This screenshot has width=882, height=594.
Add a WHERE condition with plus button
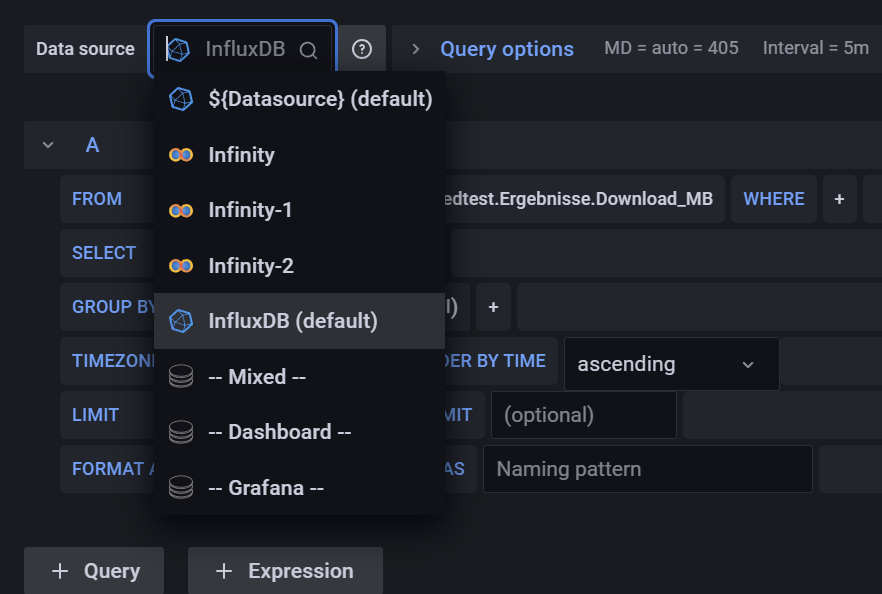839,199
